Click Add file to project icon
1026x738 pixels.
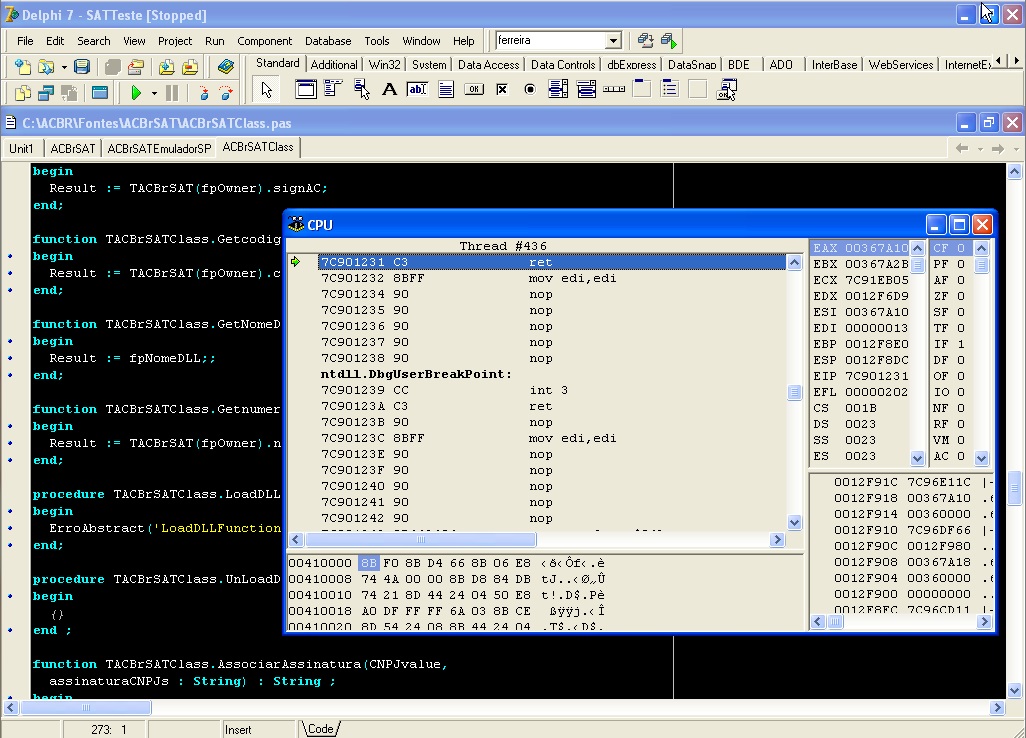click(166, 67)
